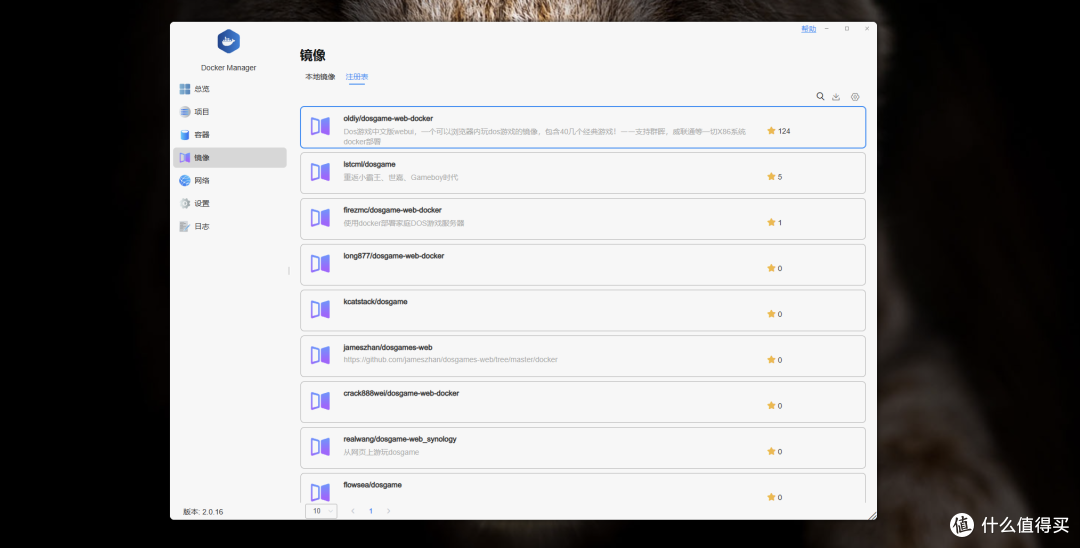Click the image icon of realwang/dosgame-web_synology
Screen dimensions: 1080x548
pyautogui.click(x=320, y=447)
